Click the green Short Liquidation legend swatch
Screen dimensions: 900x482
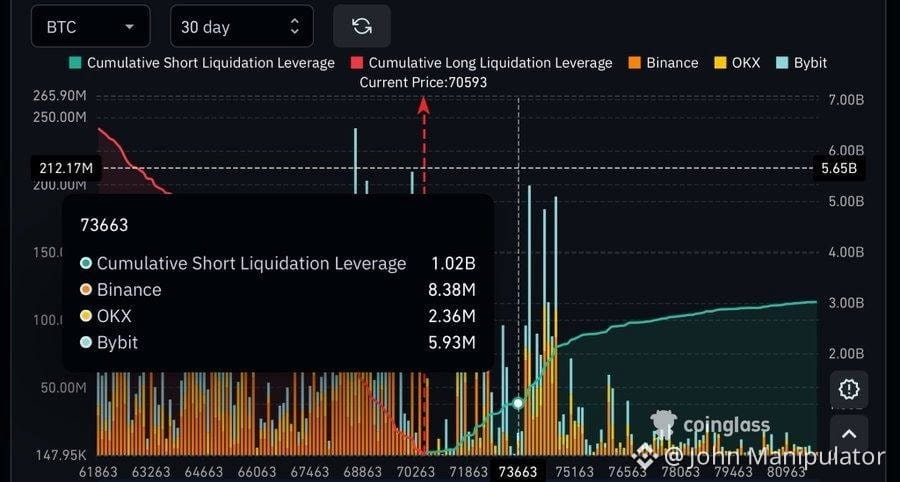pyautogui.click(x=75, y=63)
